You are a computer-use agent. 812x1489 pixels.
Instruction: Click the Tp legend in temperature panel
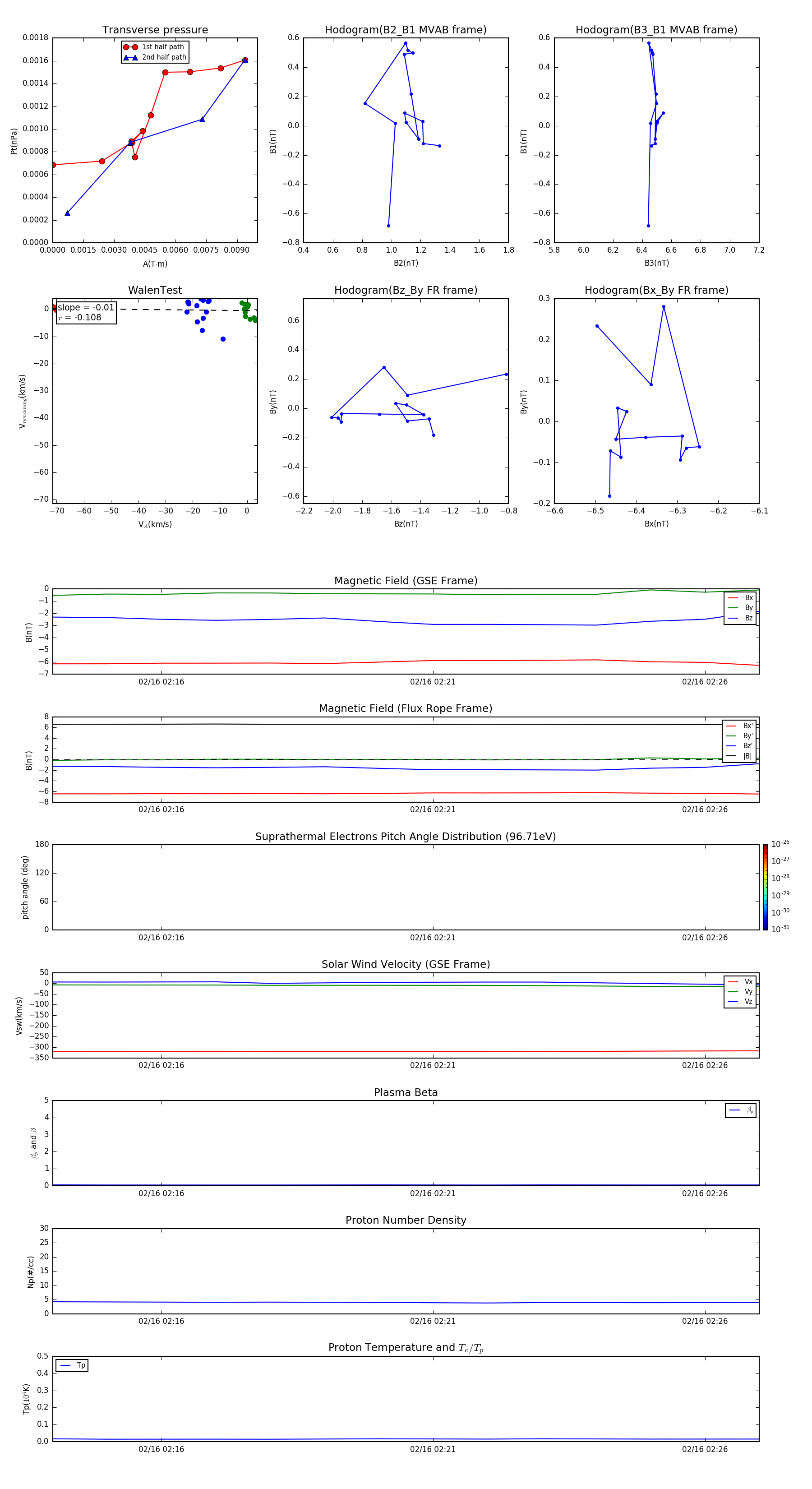[x=72, y=1365]
